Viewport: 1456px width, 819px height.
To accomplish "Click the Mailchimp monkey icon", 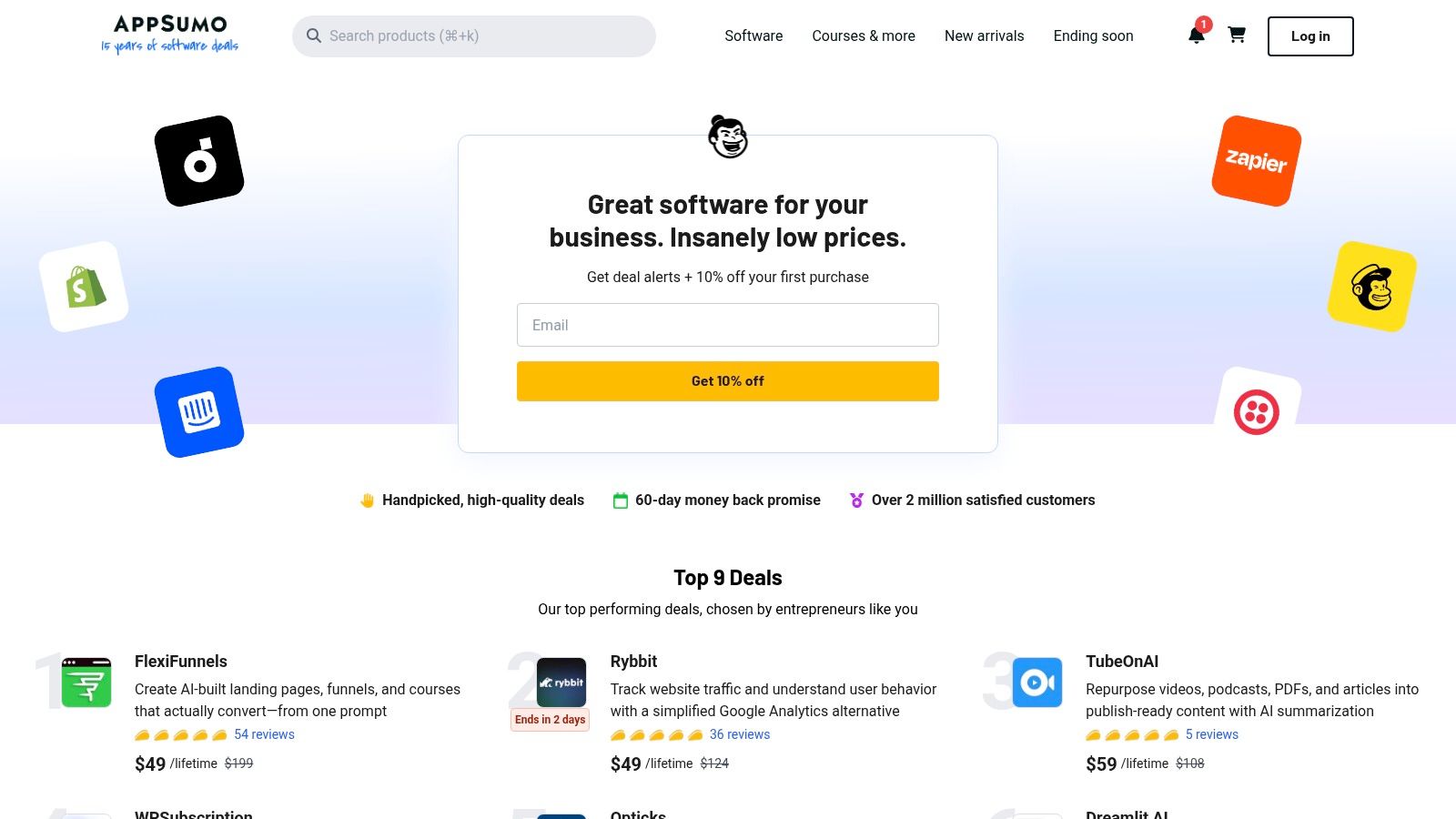I will pos(1371,286).
